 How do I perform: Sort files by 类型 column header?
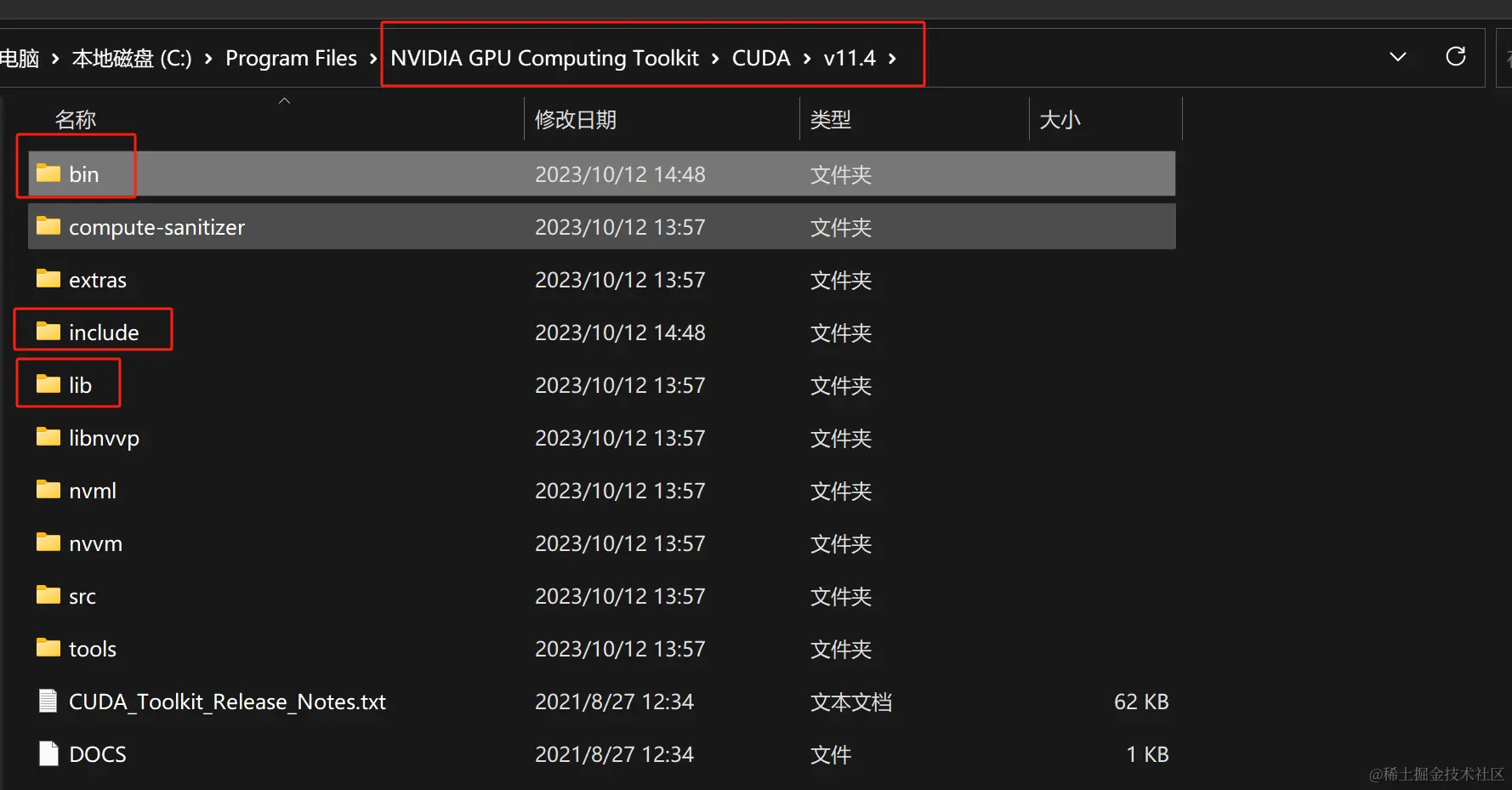(x=831, y=120)
